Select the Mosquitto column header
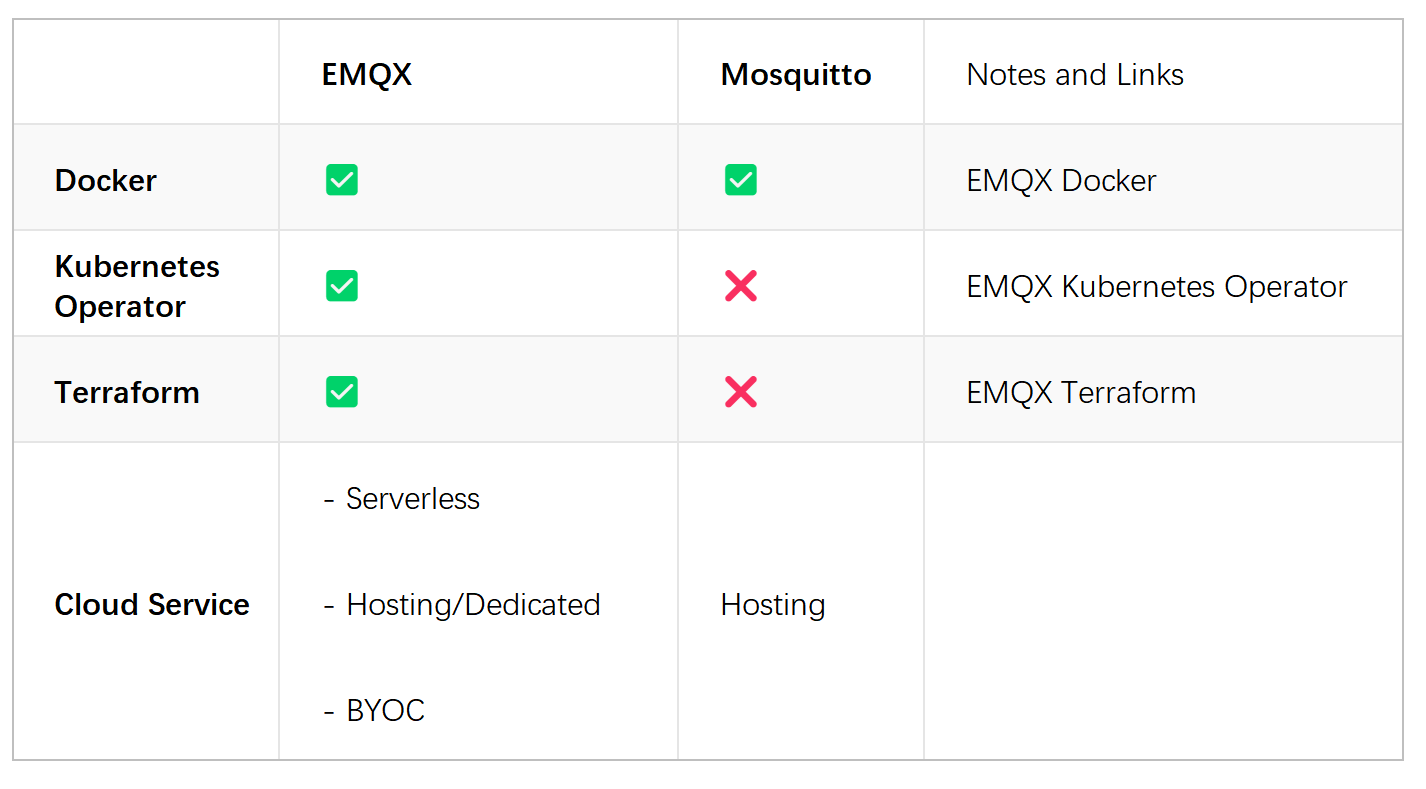 tap(796, 75)
